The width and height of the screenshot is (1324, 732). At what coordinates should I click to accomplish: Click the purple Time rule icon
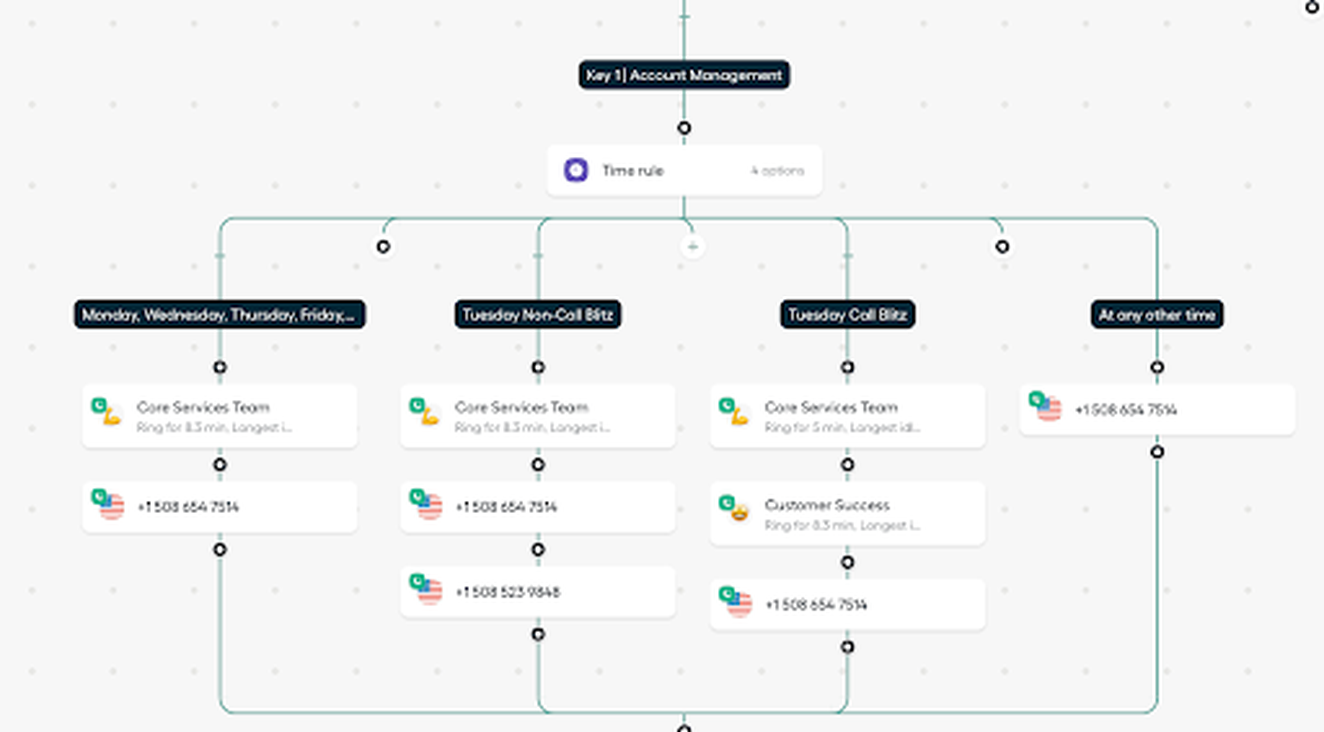click(x=576, y=171)
